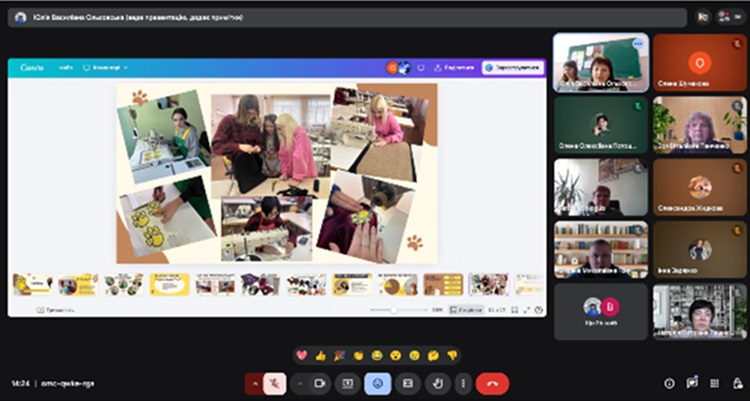Screen dimensions: 750x401
Task: Expand video settings arrow beside camera
Action: click(x=302, y=383)
